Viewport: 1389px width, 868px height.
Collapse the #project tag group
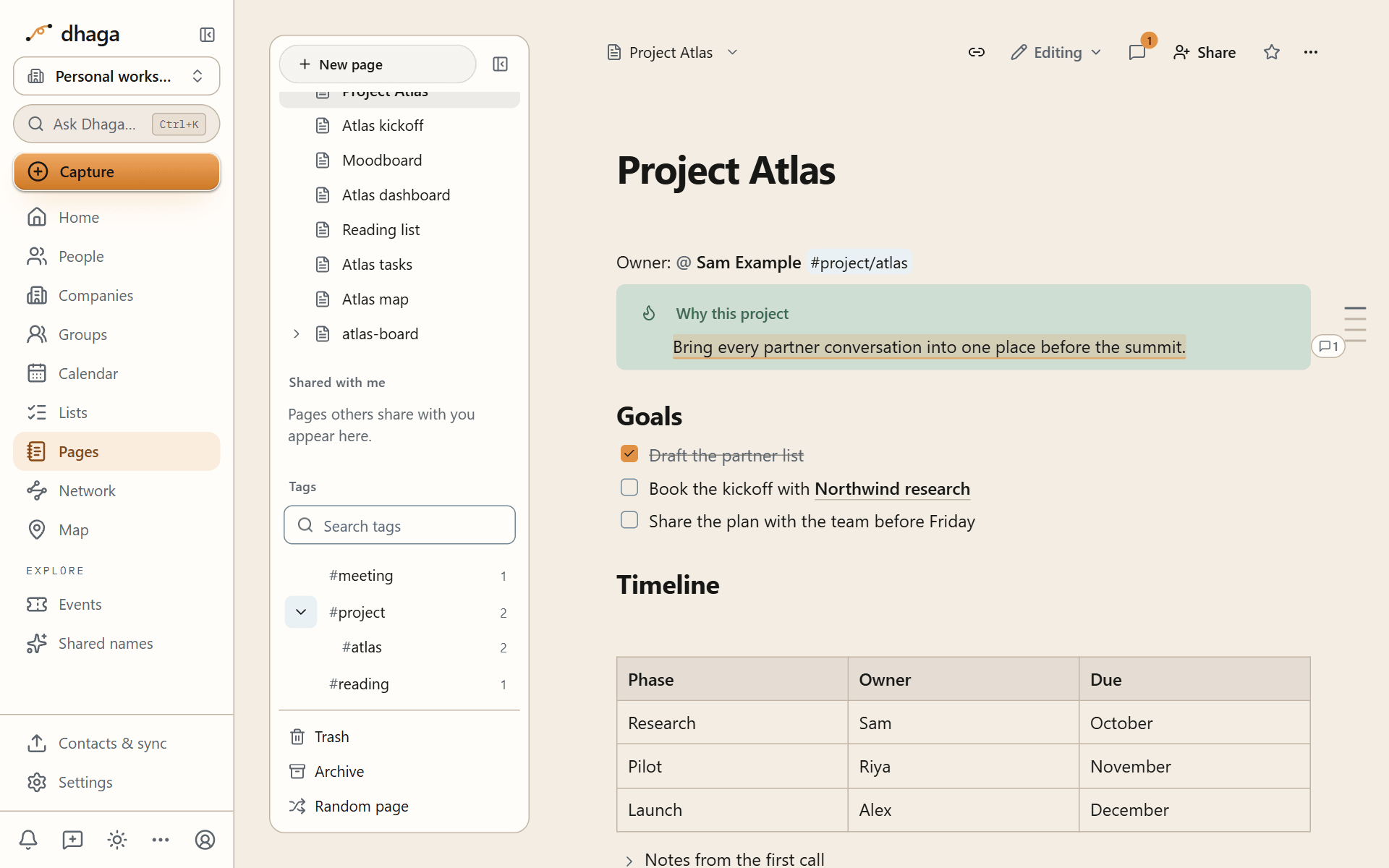[x=301, y=612]
